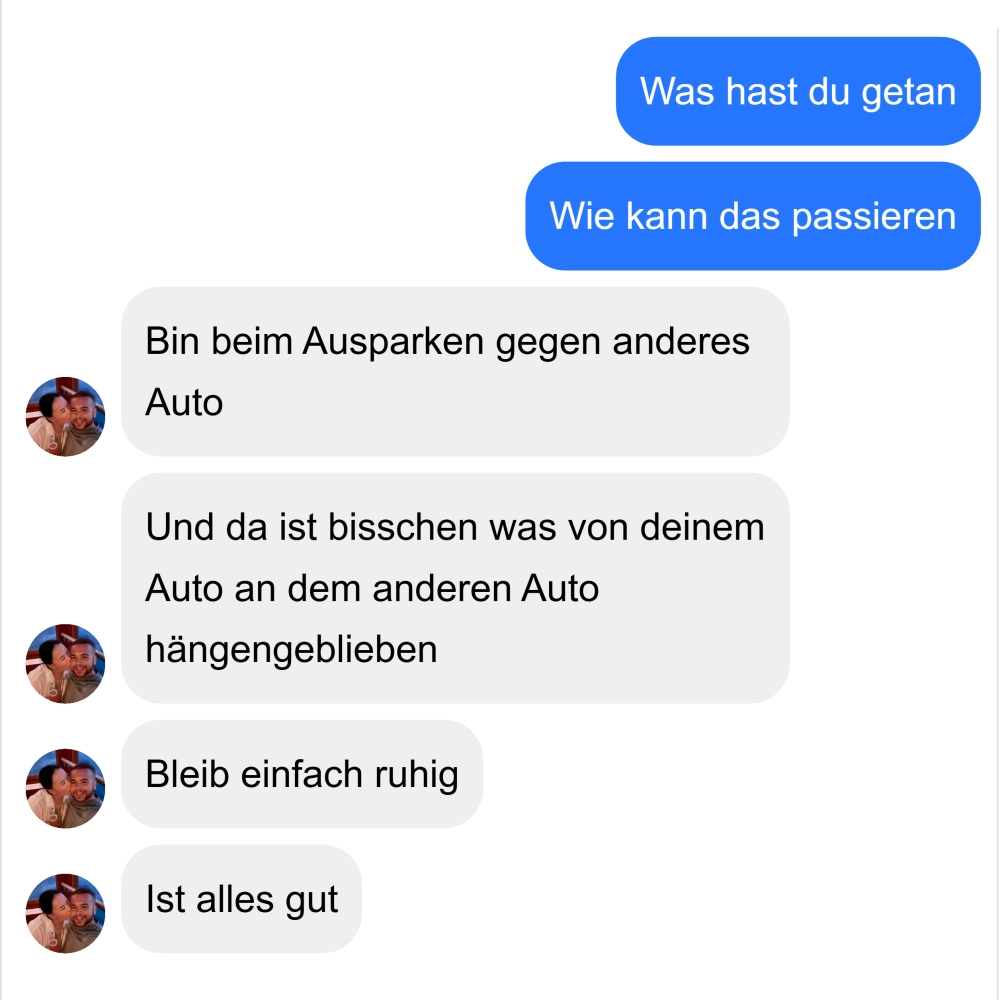This screenshot has height=1000, width=1000.
Task: Click profile picture next to "Bleib einfach ruhig"
Action: point(65,788)
